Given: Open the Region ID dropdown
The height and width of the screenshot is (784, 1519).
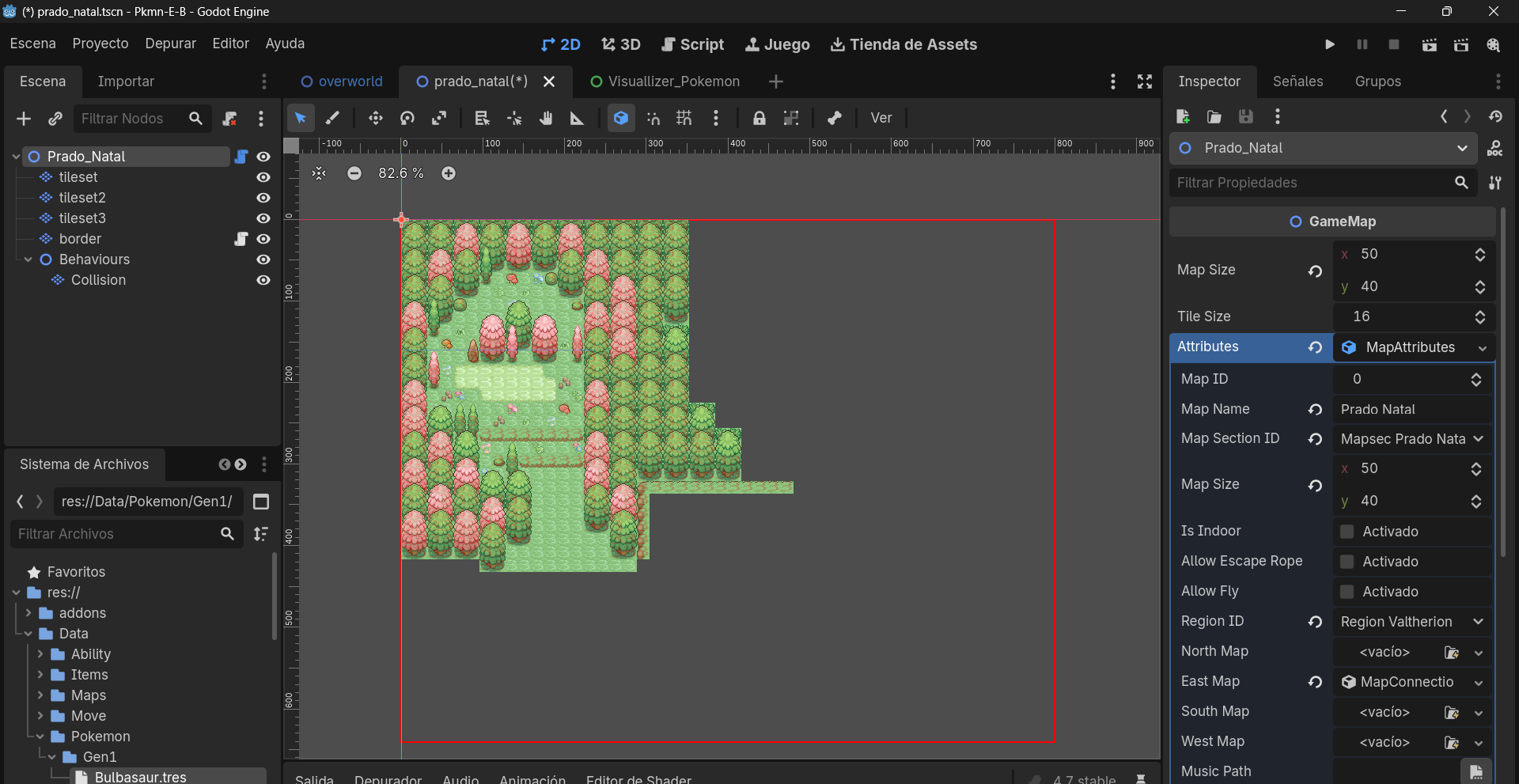Looking at the screenshot, I should 1413,622.
